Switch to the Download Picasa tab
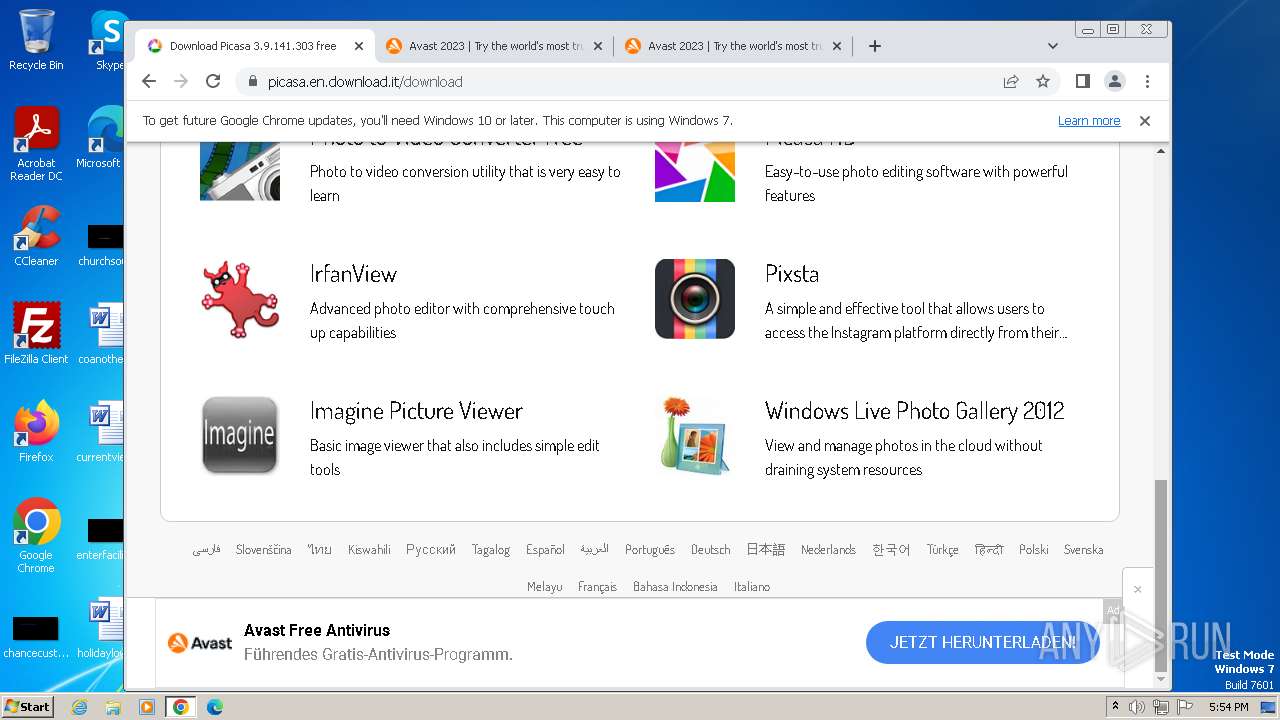1280x720 pixels. [x=255, y=46]
